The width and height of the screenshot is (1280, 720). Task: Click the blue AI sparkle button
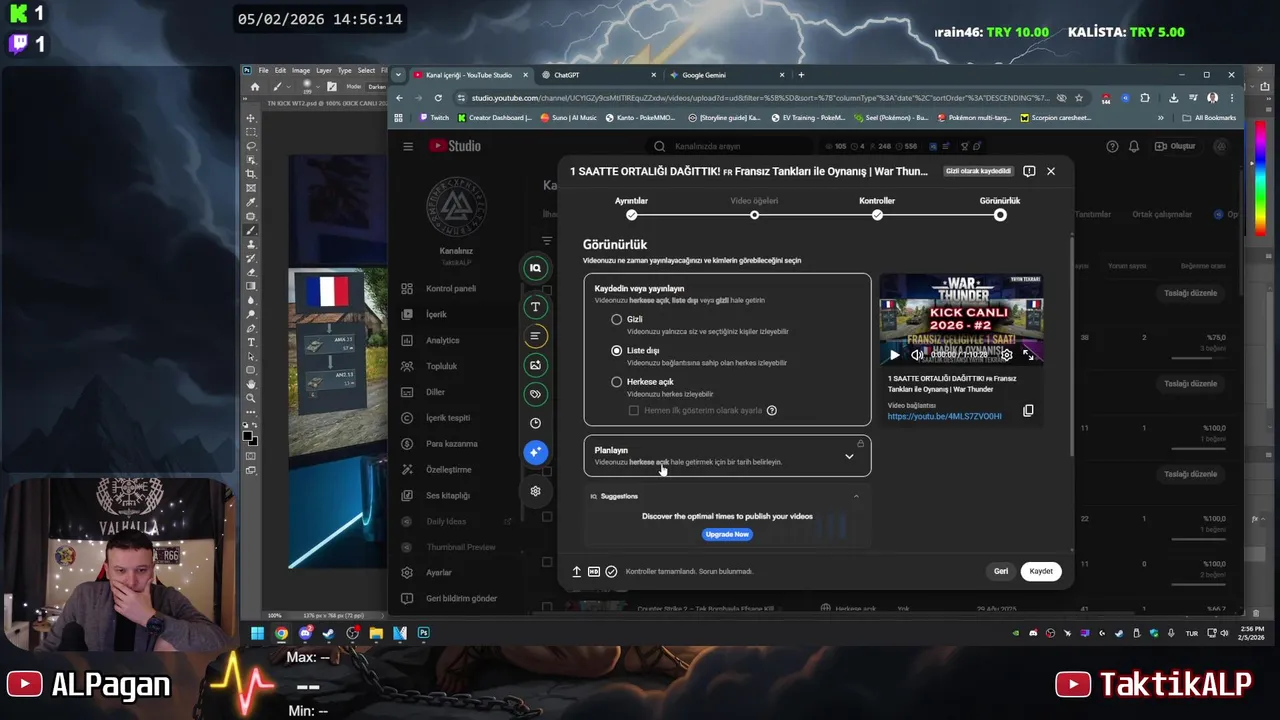pyautogui.click(x=535, y=452)
